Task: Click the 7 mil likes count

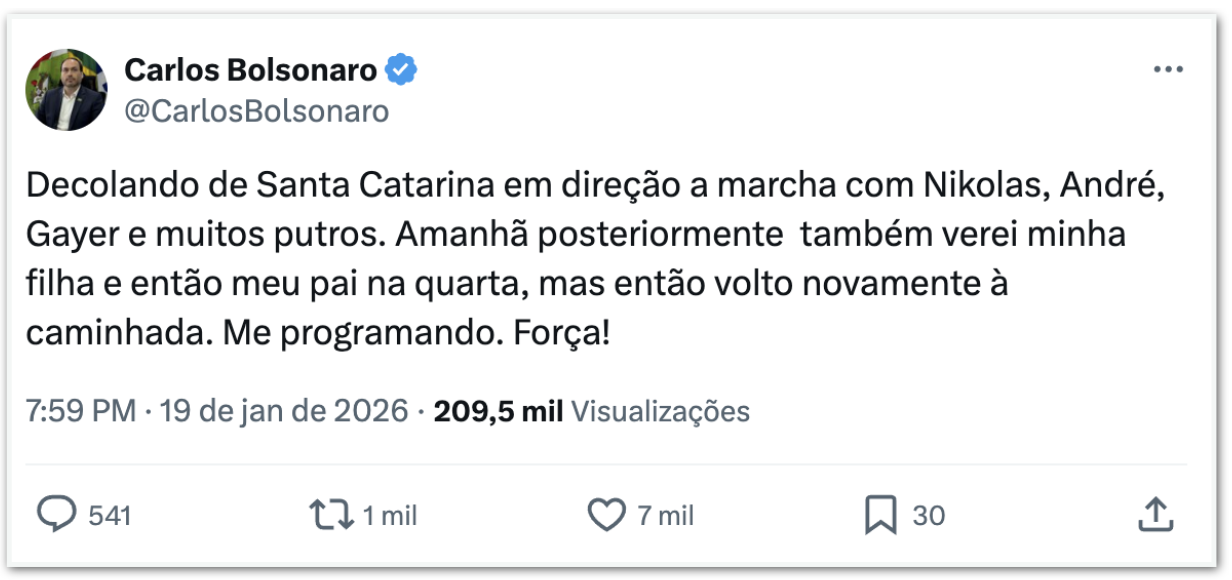Action: tap(665, 516)
